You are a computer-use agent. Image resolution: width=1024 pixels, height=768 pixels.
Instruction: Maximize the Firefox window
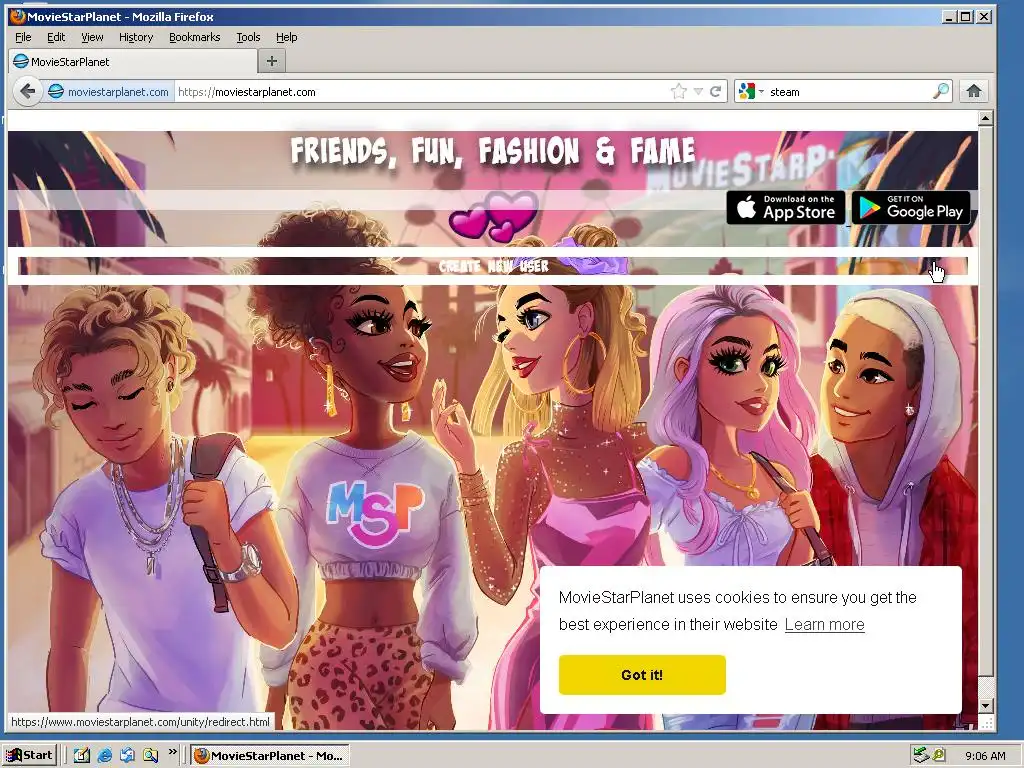(966, 16)
